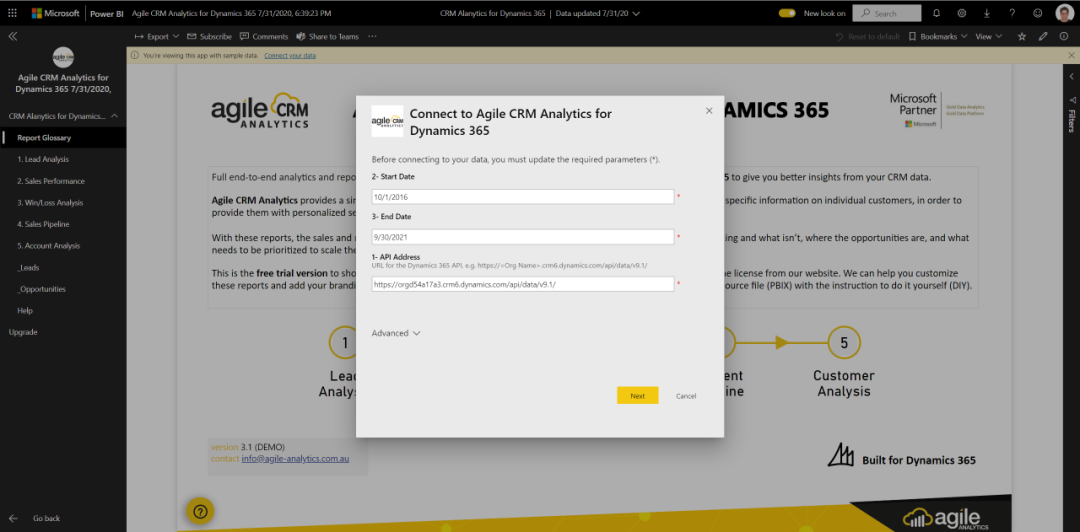Click the API Address input field

(x=523, y=284)
